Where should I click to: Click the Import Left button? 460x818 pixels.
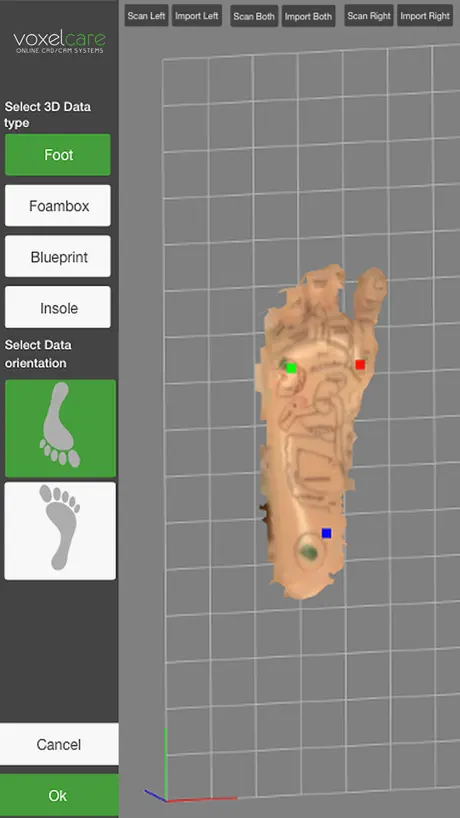coord(197,16)
